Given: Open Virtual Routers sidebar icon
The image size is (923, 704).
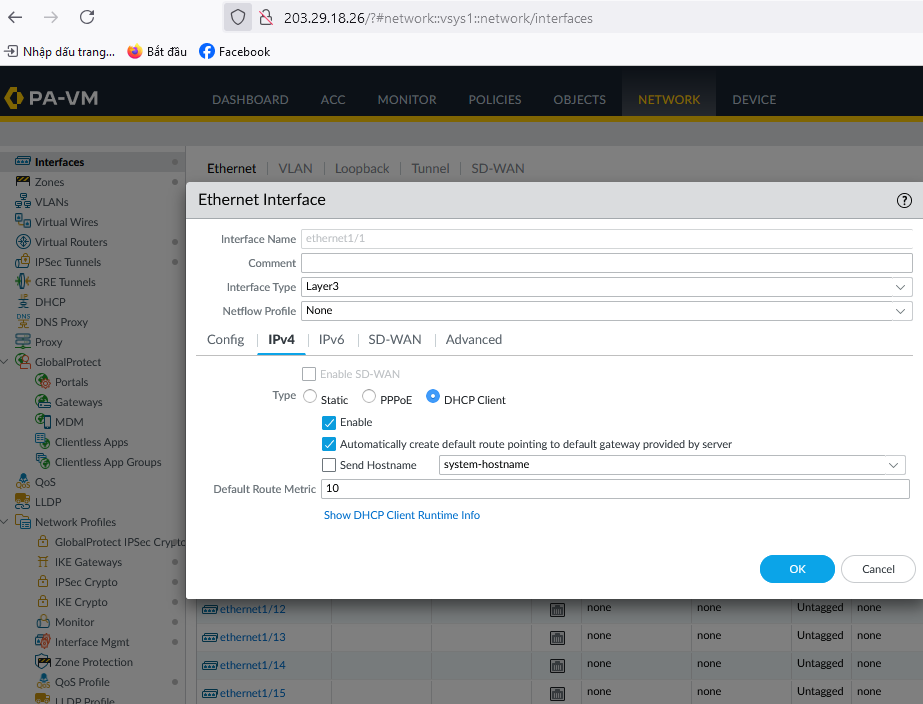Looking at the screenshot, I should point(23,242).
